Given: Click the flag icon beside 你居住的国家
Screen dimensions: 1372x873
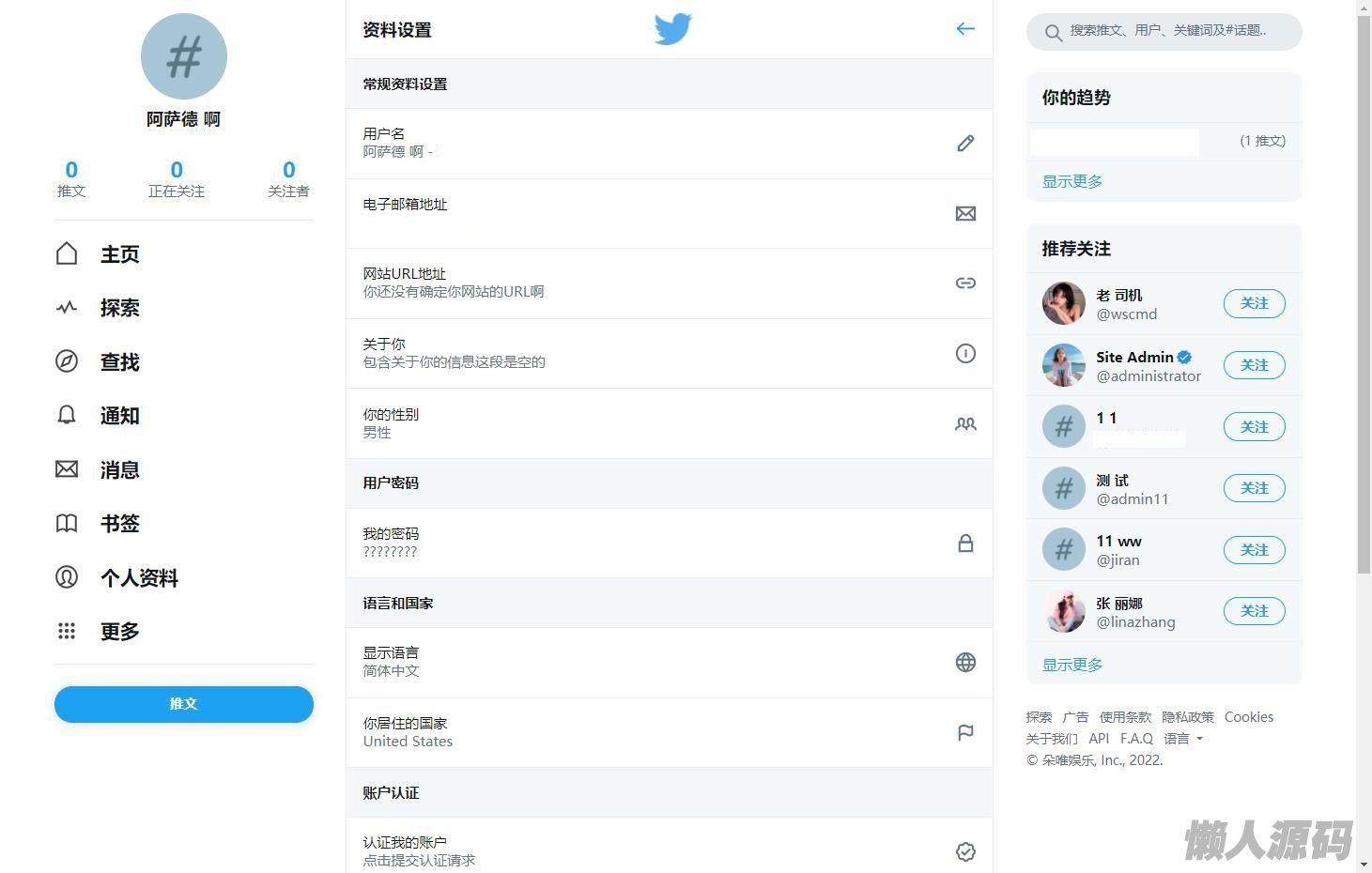Looking at the screenshot, I should 965,733.
